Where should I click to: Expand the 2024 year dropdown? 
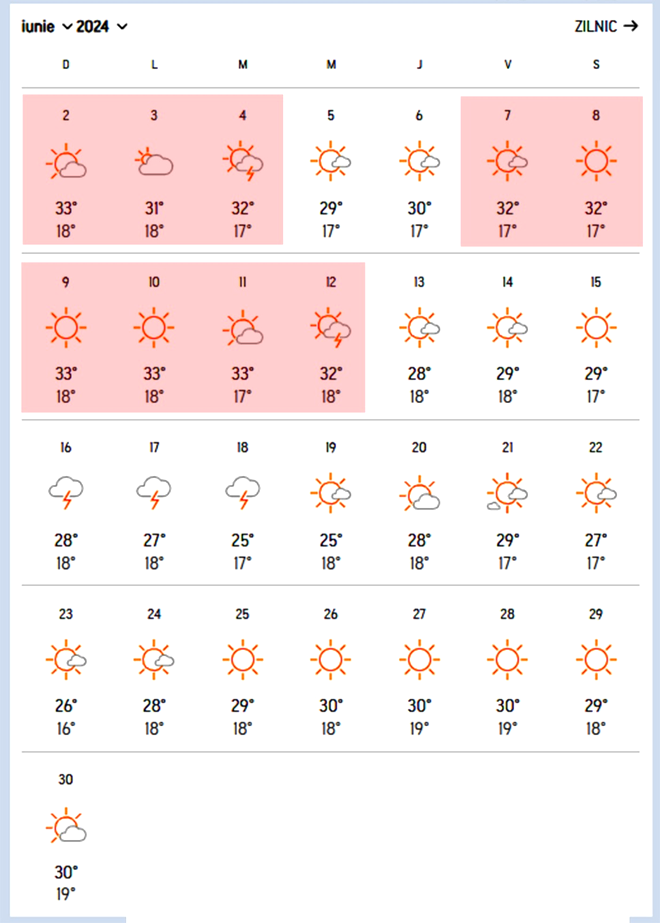pos(102,26)
